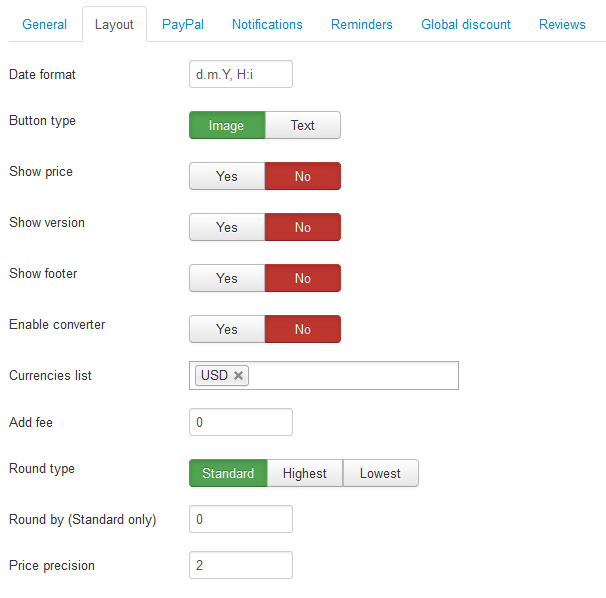This screenshot has height=598, width=606.
Task: Set Button type to Text
Action: [303, 125]
